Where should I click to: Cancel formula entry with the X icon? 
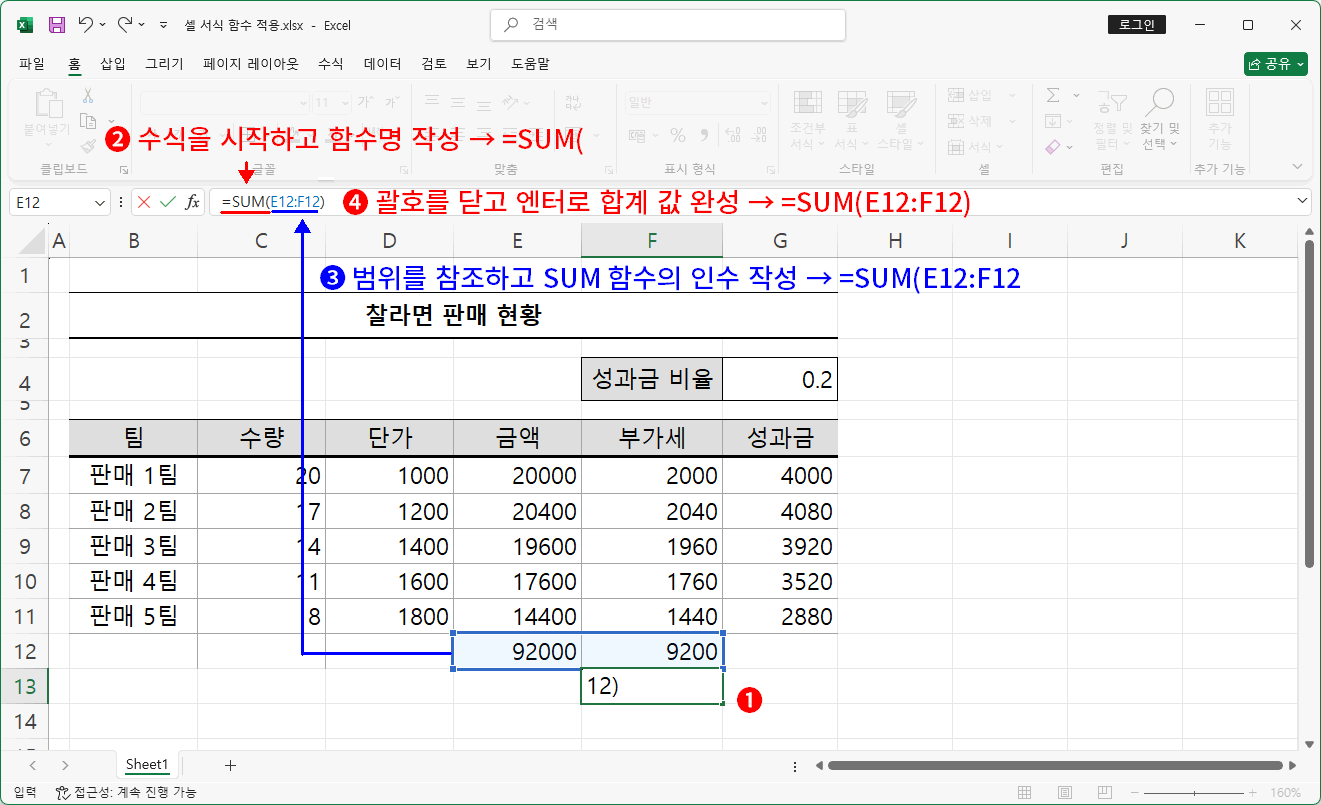tap(144, 202)
